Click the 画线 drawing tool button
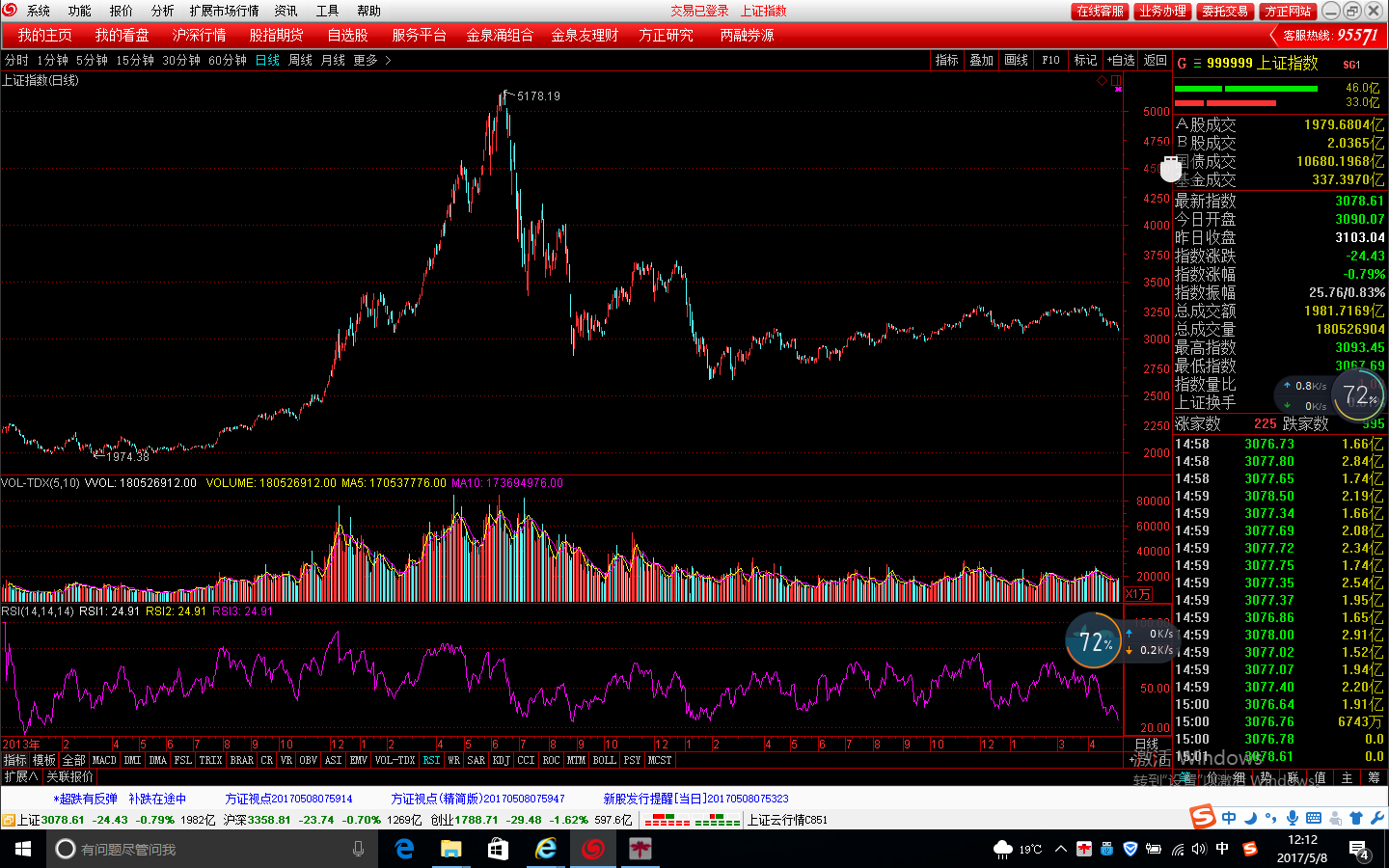This screenshot has width=1389, height=868. pyautogui.click(x=1017, y=60)
